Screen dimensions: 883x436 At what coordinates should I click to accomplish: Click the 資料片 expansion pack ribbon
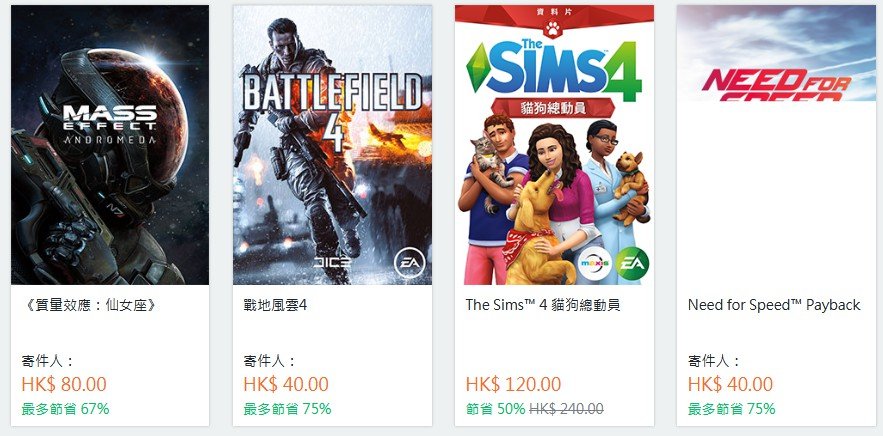click(x=554, y=11)
